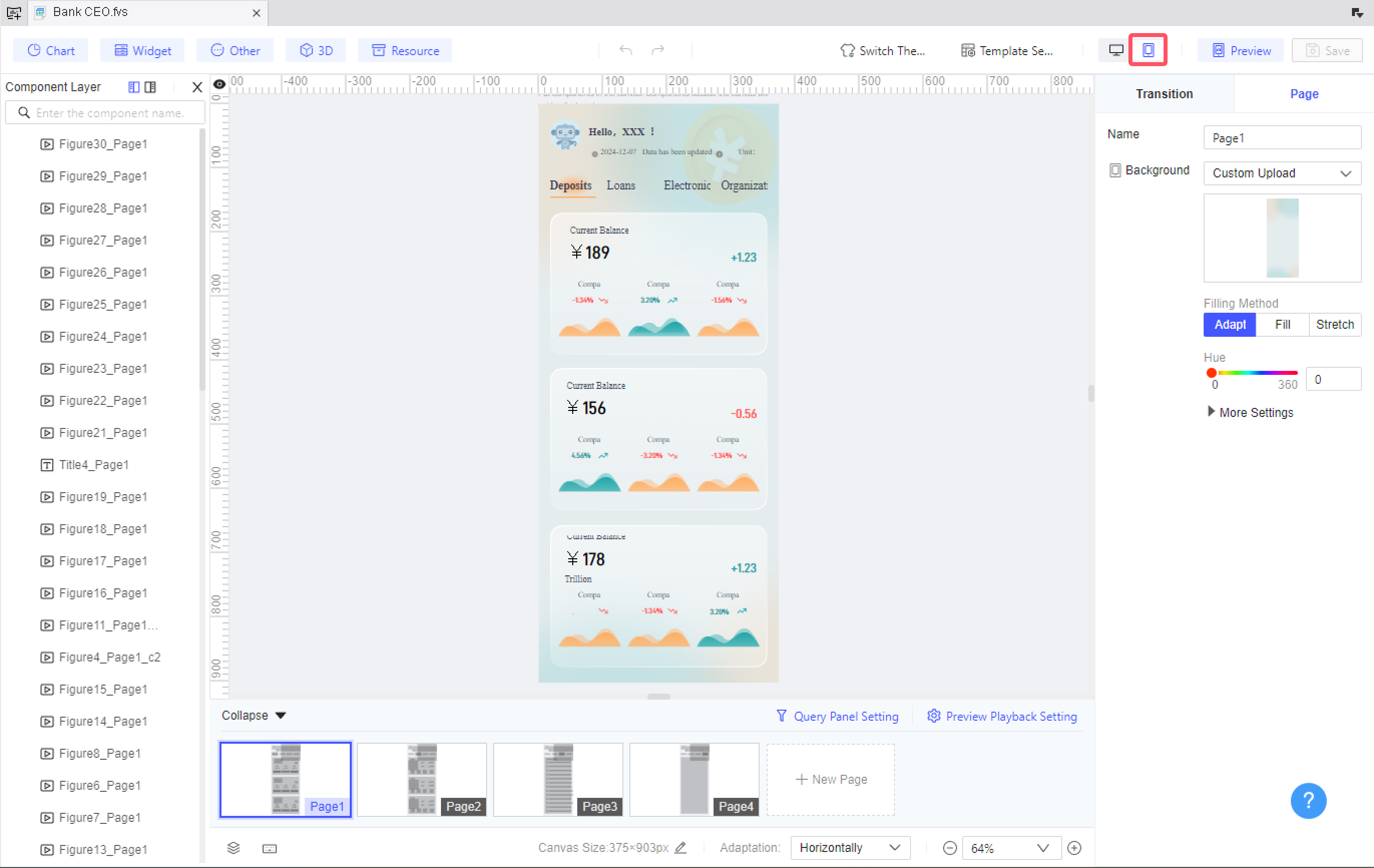This screenshot has height=868, width=1374.
Task: Select the Stretch filling method
Action: (1334, 324)
